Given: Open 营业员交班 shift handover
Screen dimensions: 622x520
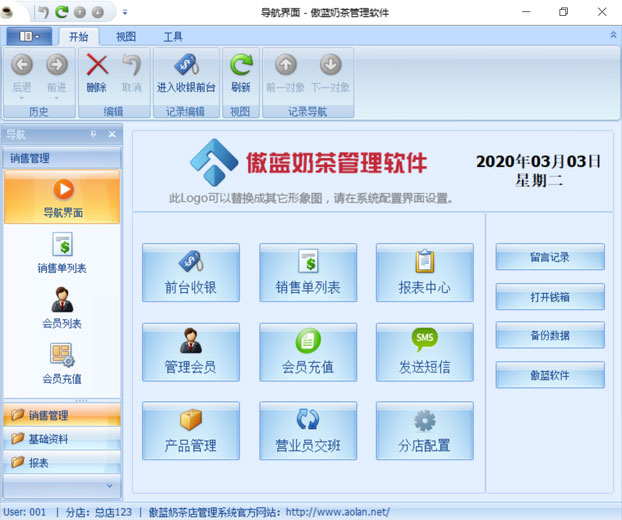Looking at the screenshot, I should click(x=308, y=430).
